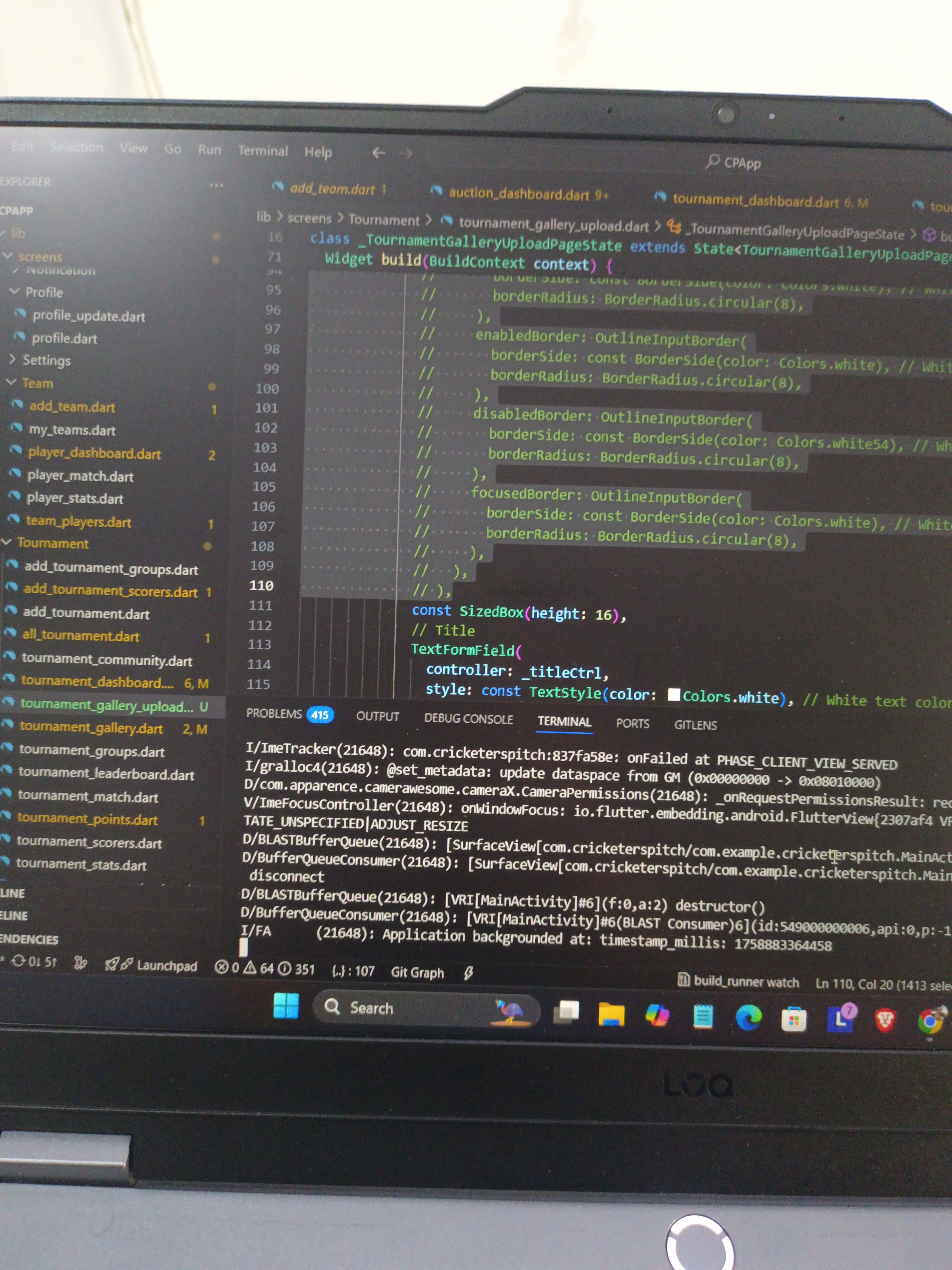Open team_players.dart from Explorer
The image size is (952, 1270).
pos(78,522)
